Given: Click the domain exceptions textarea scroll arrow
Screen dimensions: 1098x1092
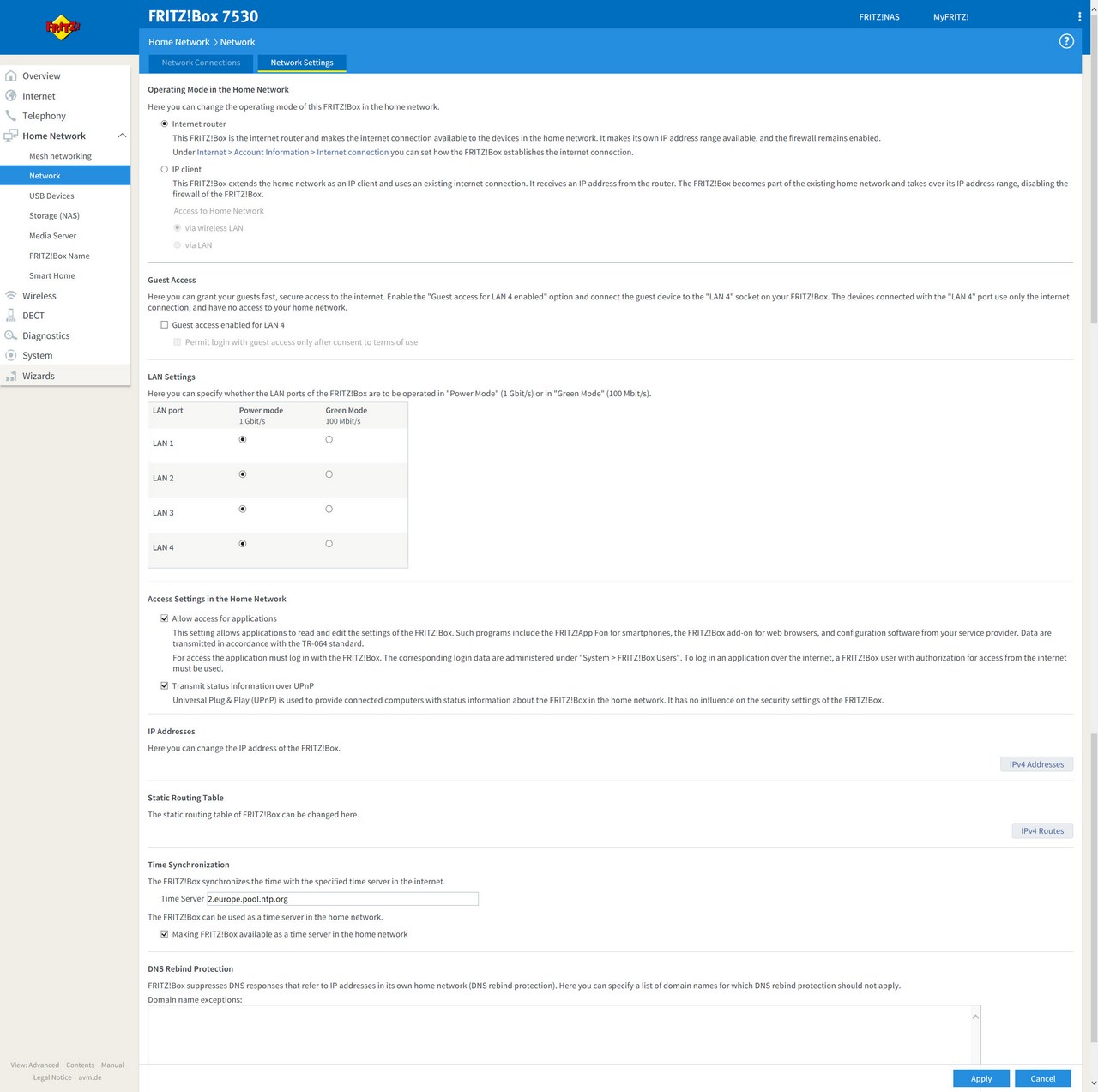Looking at the screenshot, I should (975, 1017).
